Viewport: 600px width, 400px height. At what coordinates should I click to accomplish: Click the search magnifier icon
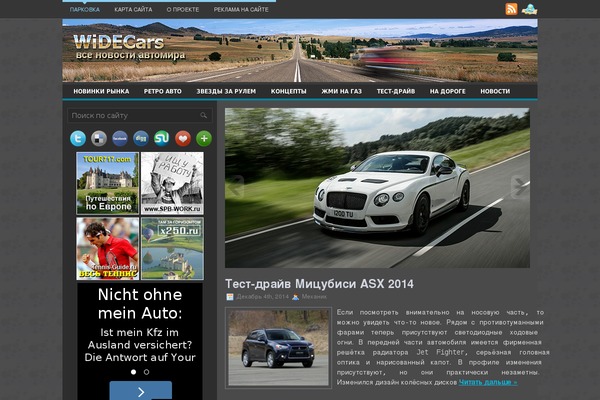tap(204, 115)
